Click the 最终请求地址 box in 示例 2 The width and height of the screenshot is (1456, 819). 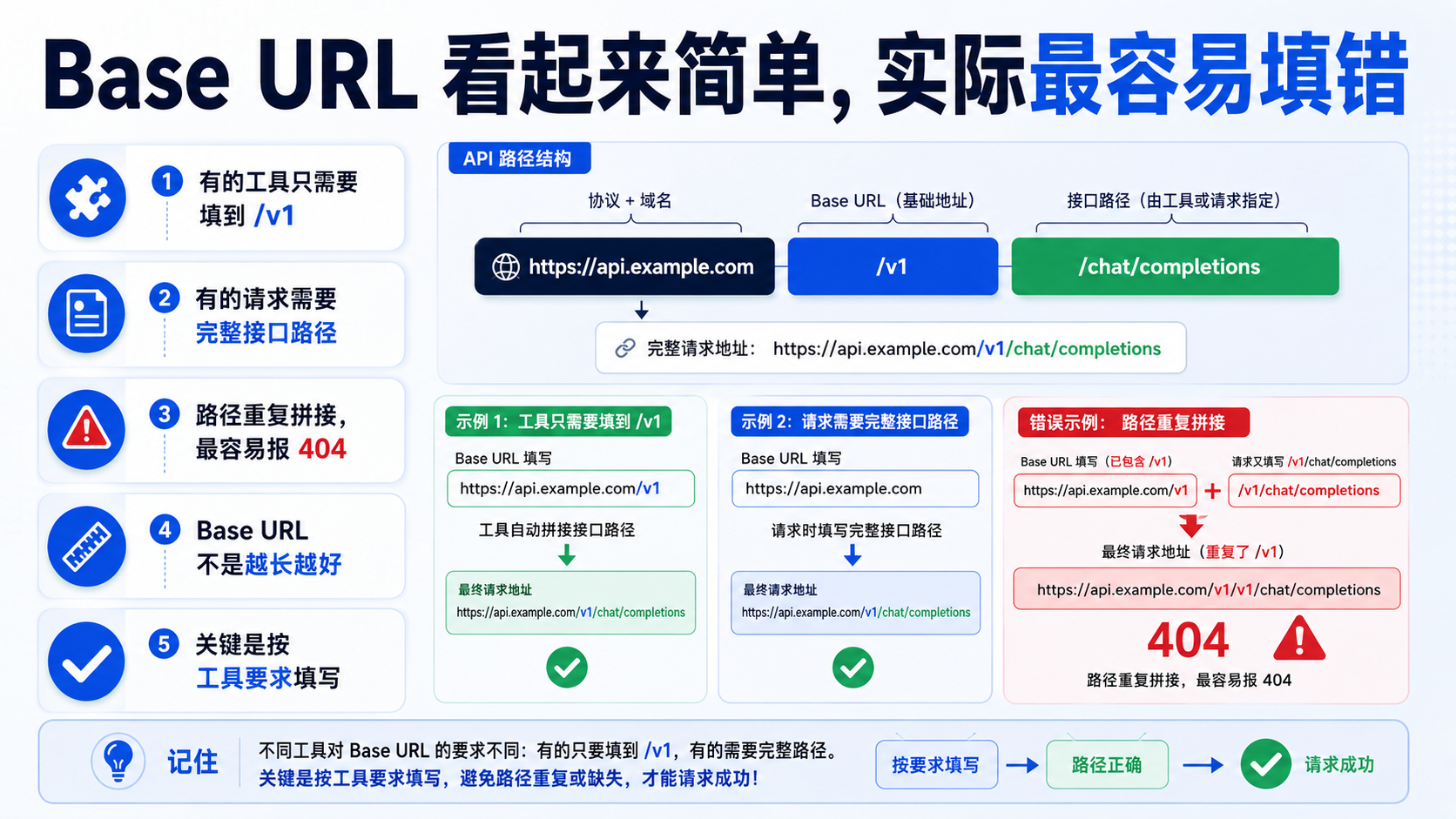[x=855, y=602]
